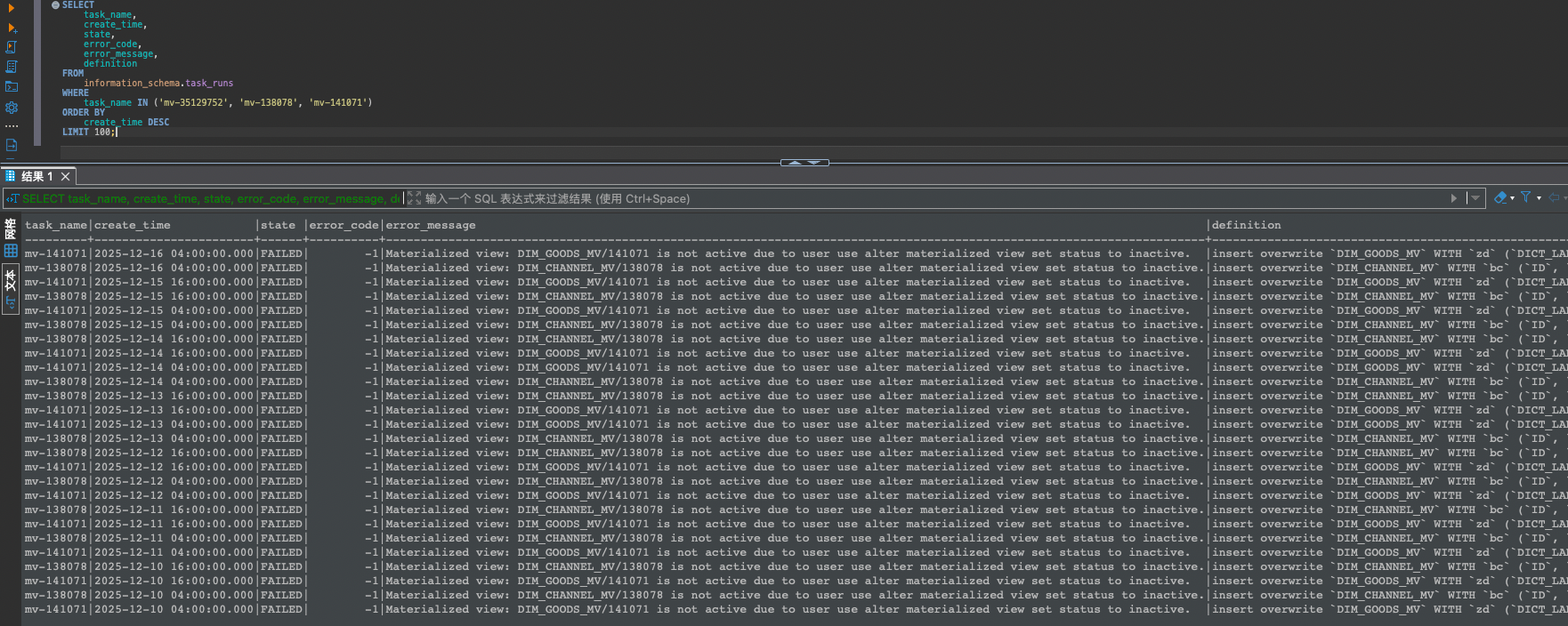This screenshot has width=1568, height=626.
Task: Clear the result filter with the eraser icon
Action: [x=1500, y=198]
